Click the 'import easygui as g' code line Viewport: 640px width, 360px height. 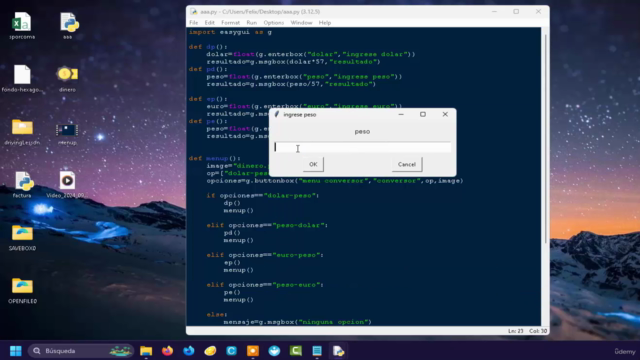pos(230,32)
